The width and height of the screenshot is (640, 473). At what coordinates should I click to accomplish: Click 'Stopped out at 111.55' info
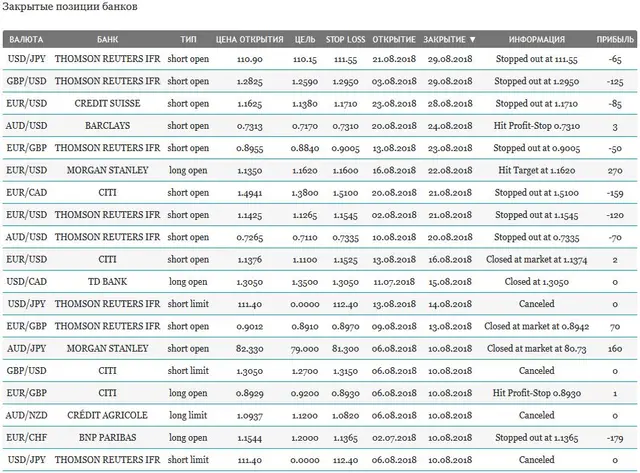coord(536,59)
